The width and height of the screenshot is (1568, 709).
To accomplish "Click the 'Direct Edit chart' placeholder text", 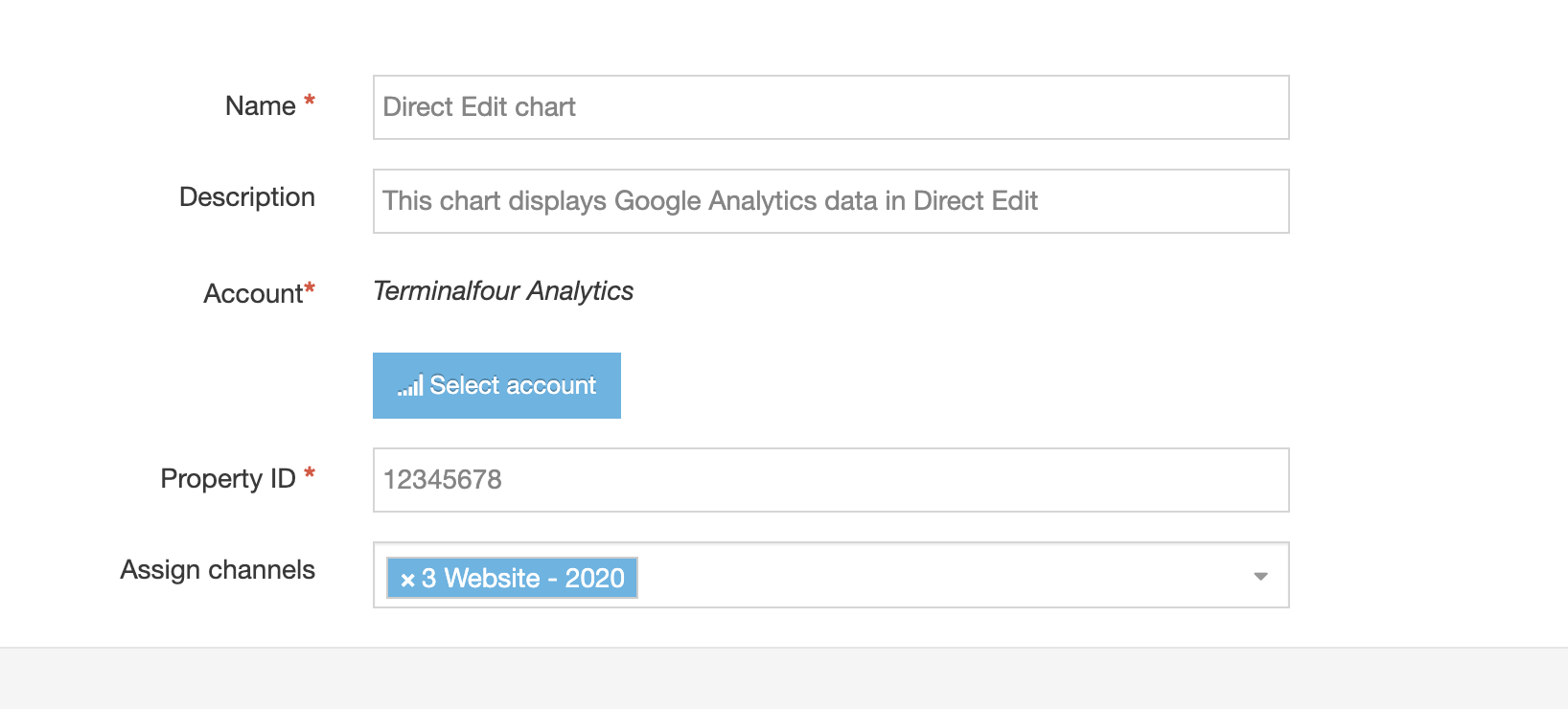I will tap(479, 107).
